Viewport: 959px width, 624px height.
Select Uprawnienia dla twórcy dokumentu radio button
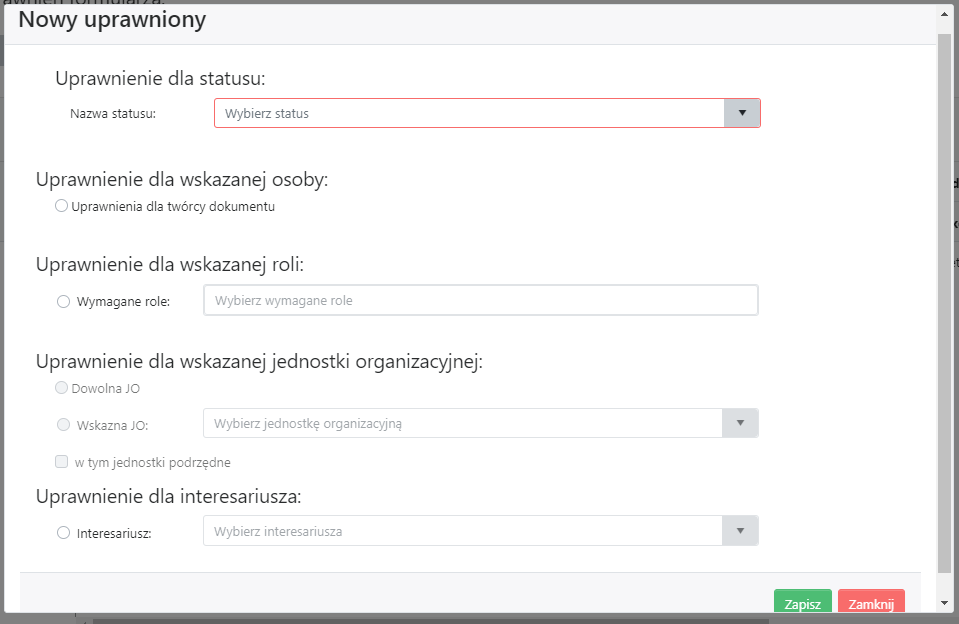(x=62, y=206)
